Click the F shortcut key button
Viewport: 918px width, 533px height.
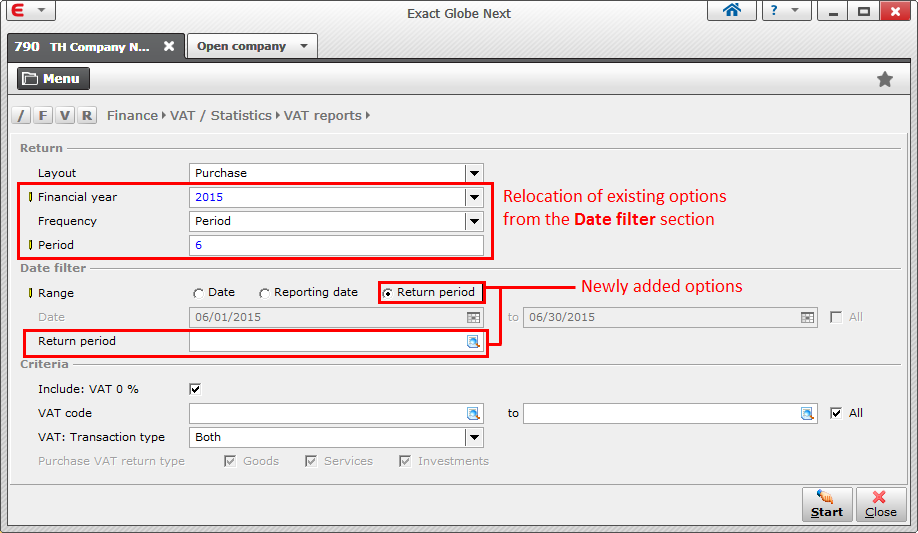coord(43,115)
